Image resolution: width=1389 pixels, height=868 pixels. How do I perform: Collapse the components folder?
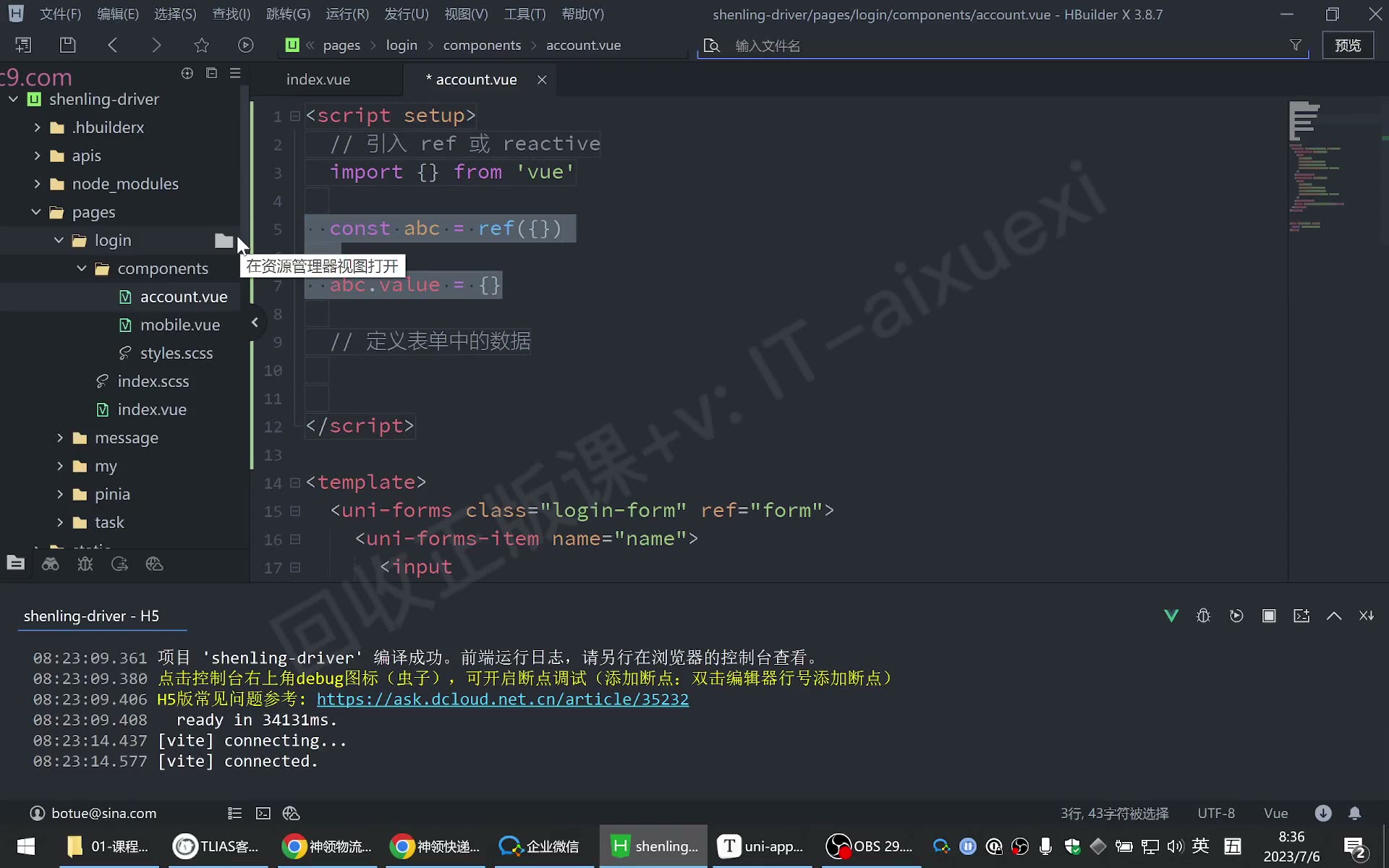point(82,268)
